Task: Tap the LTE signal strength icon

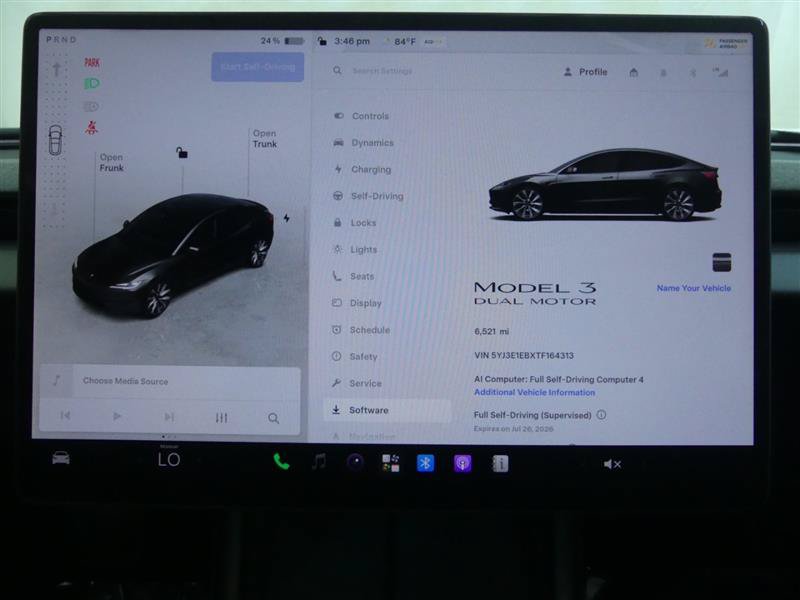Action: coord(720,73)
